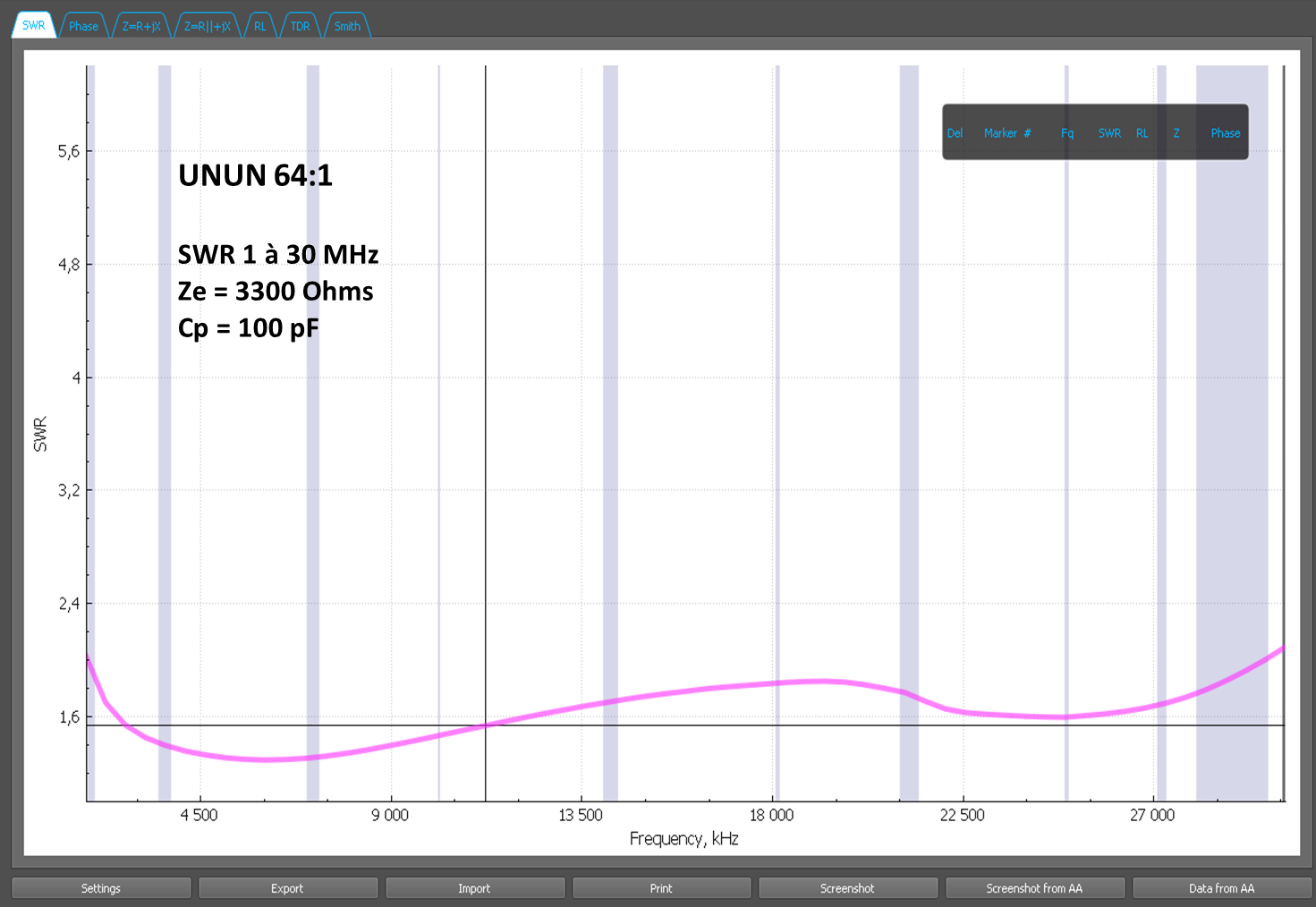The image size is (1316, 907).
Task: Switch to the SWR tab
Action: click(x=34, y=25)
